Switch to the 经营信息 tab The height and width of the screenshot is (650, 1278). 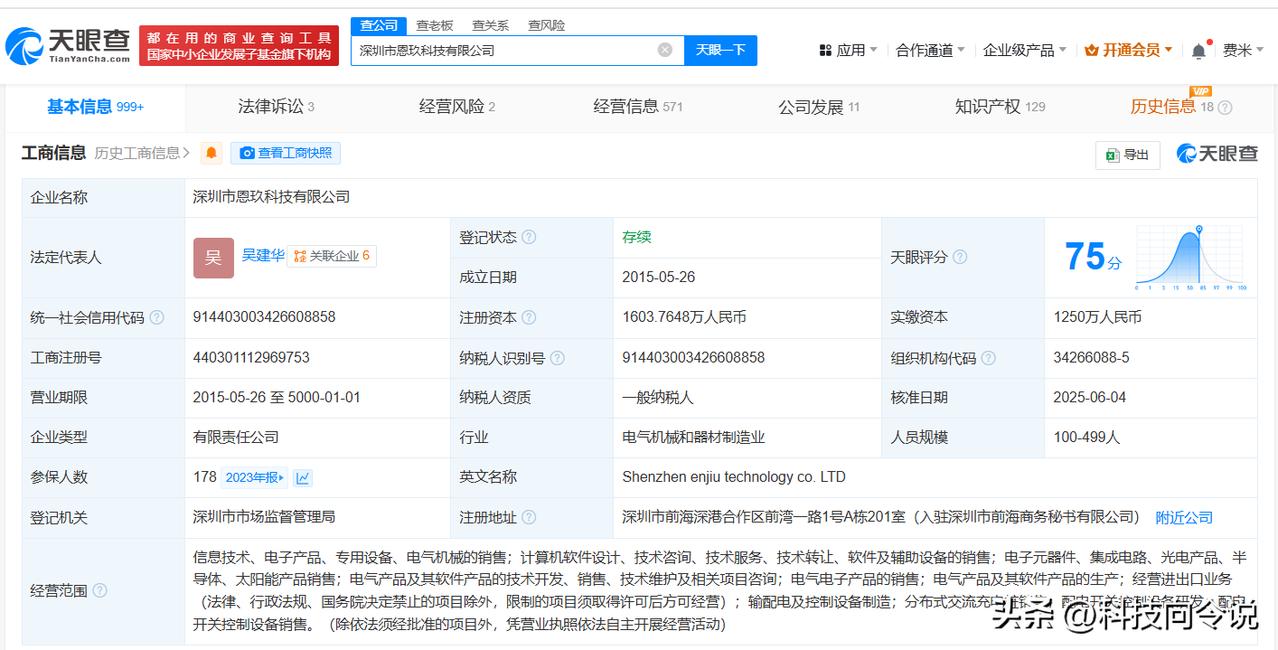click(638, 107)
